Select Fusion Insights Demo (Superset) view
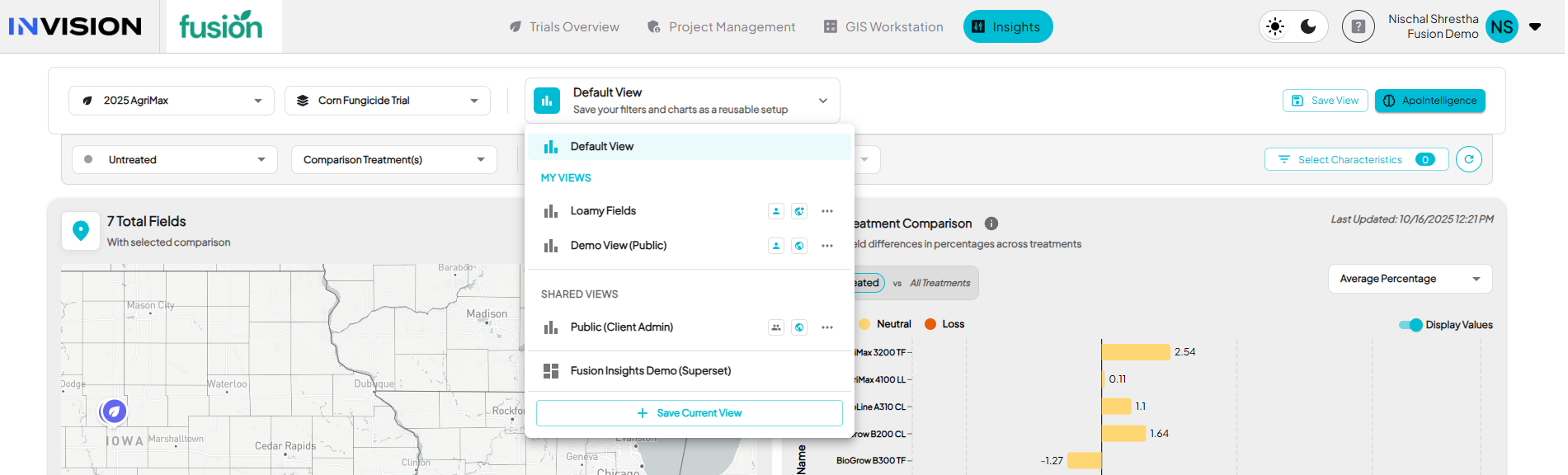 (x=650, y=371)
